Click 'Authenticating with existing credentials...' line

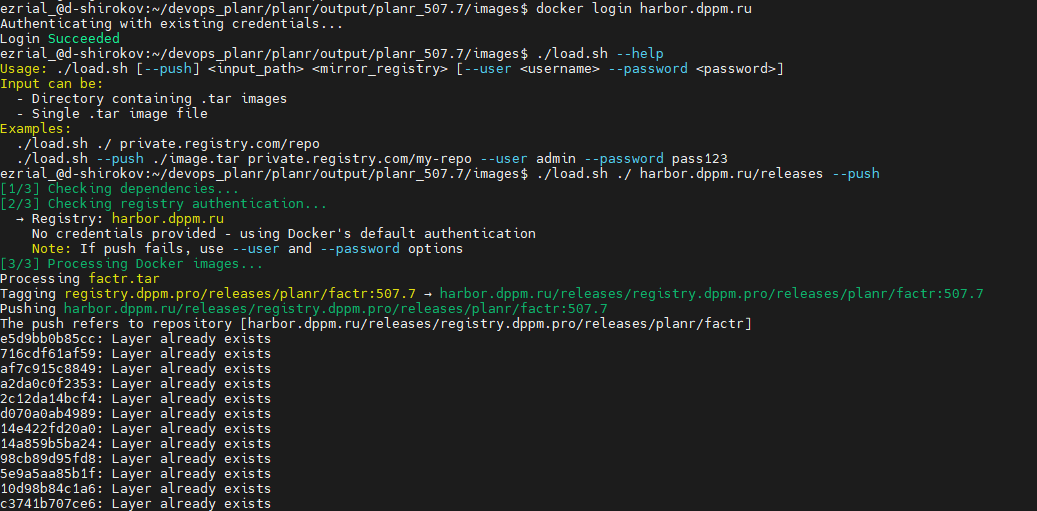(171, 23)
